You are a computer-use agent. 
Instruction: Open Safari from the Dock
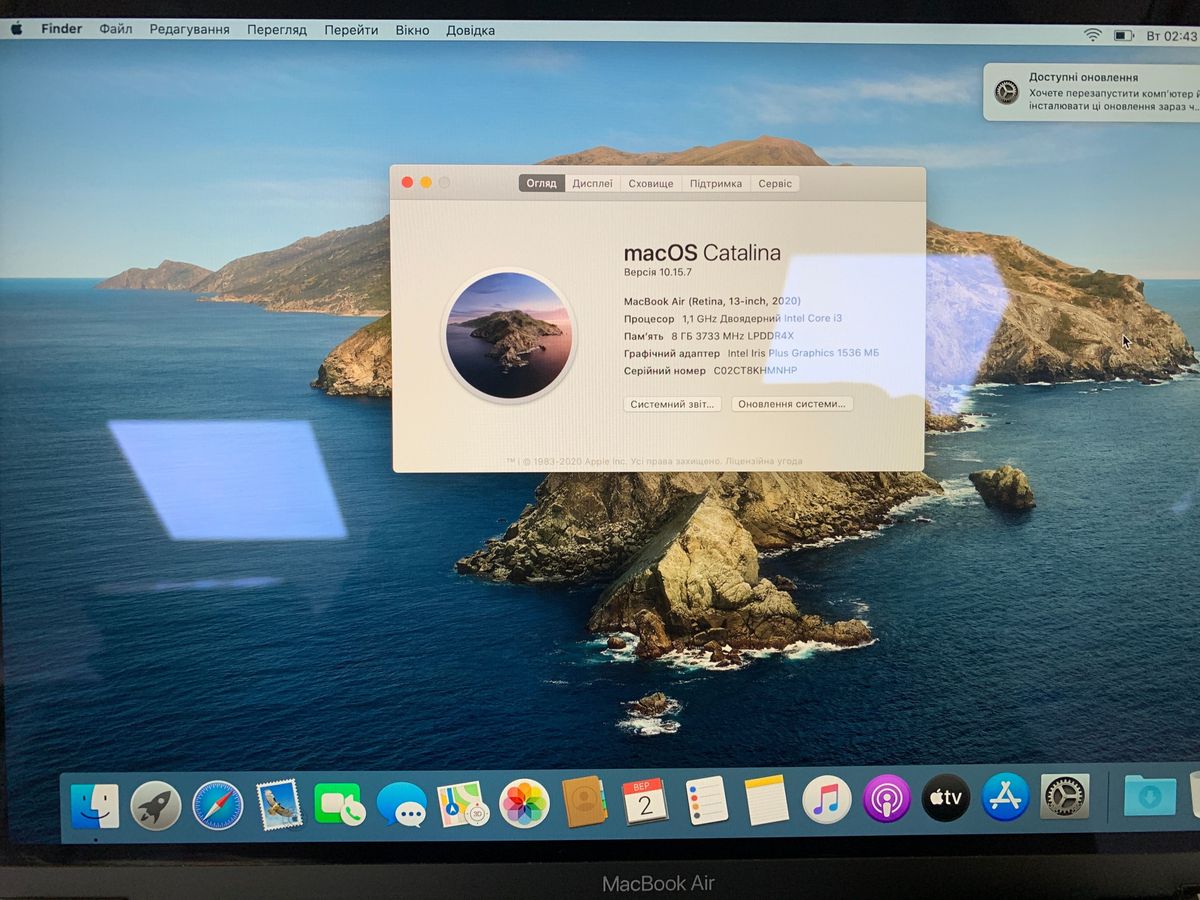point(218,804)
